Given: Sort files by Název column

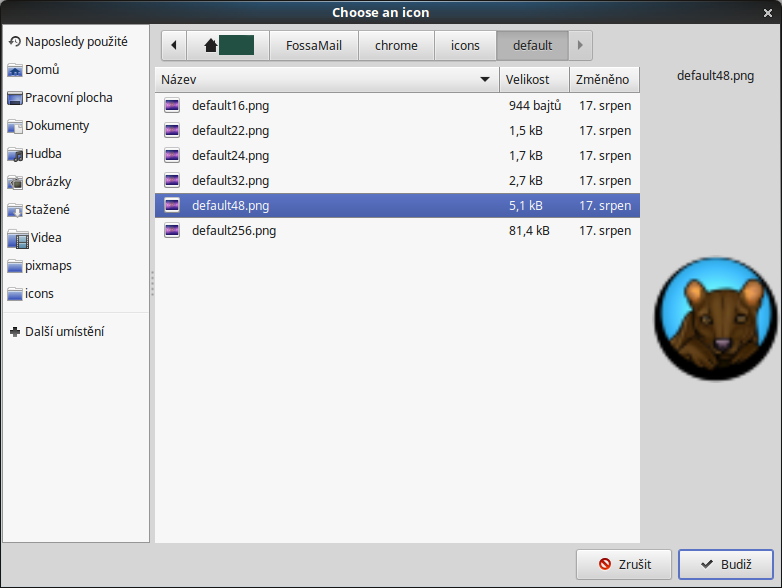Looking at the screenshot, I should coord(327,79).
